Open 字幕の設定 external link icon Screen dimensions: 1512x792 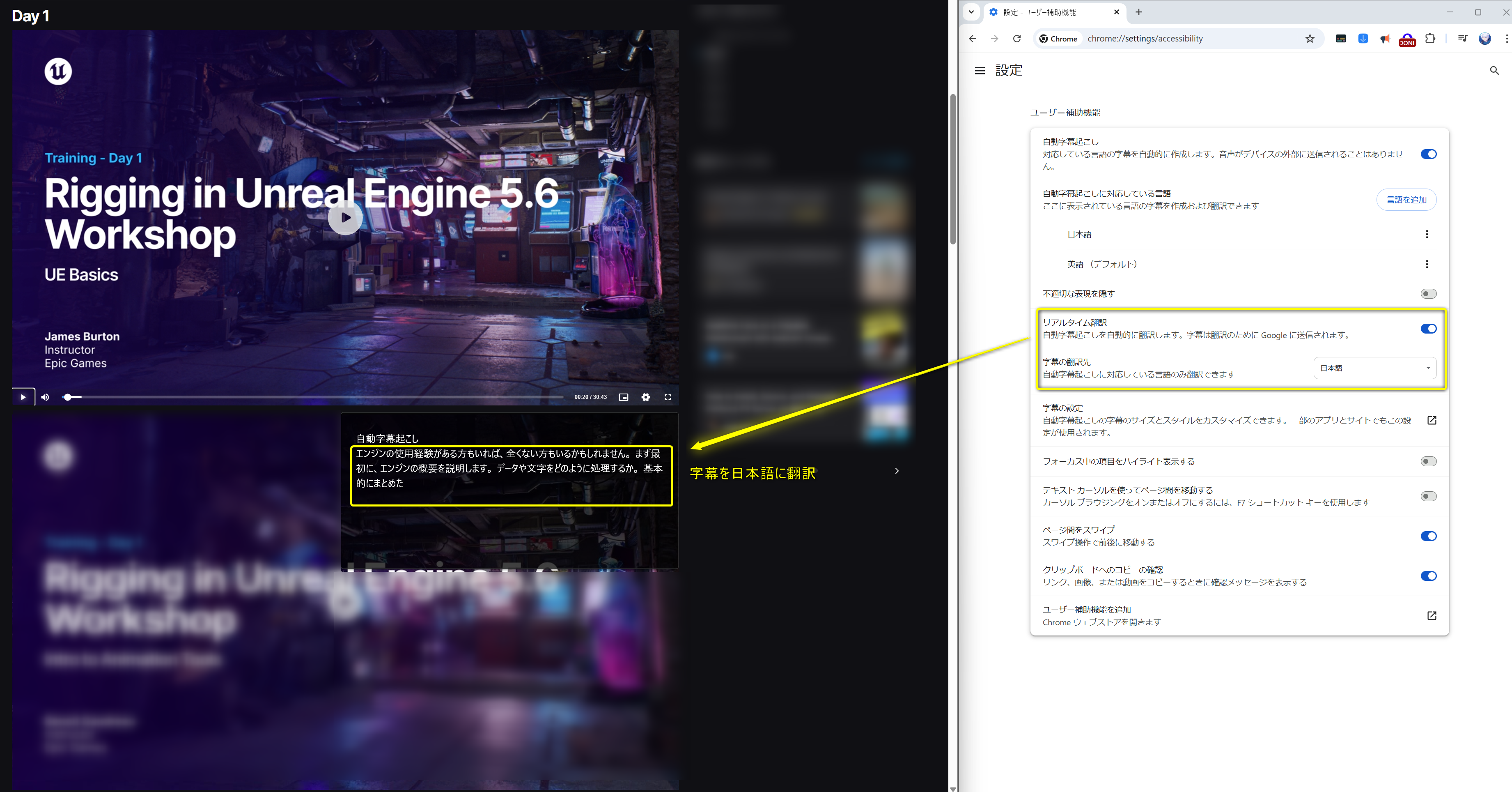[x=1432, y=420]
